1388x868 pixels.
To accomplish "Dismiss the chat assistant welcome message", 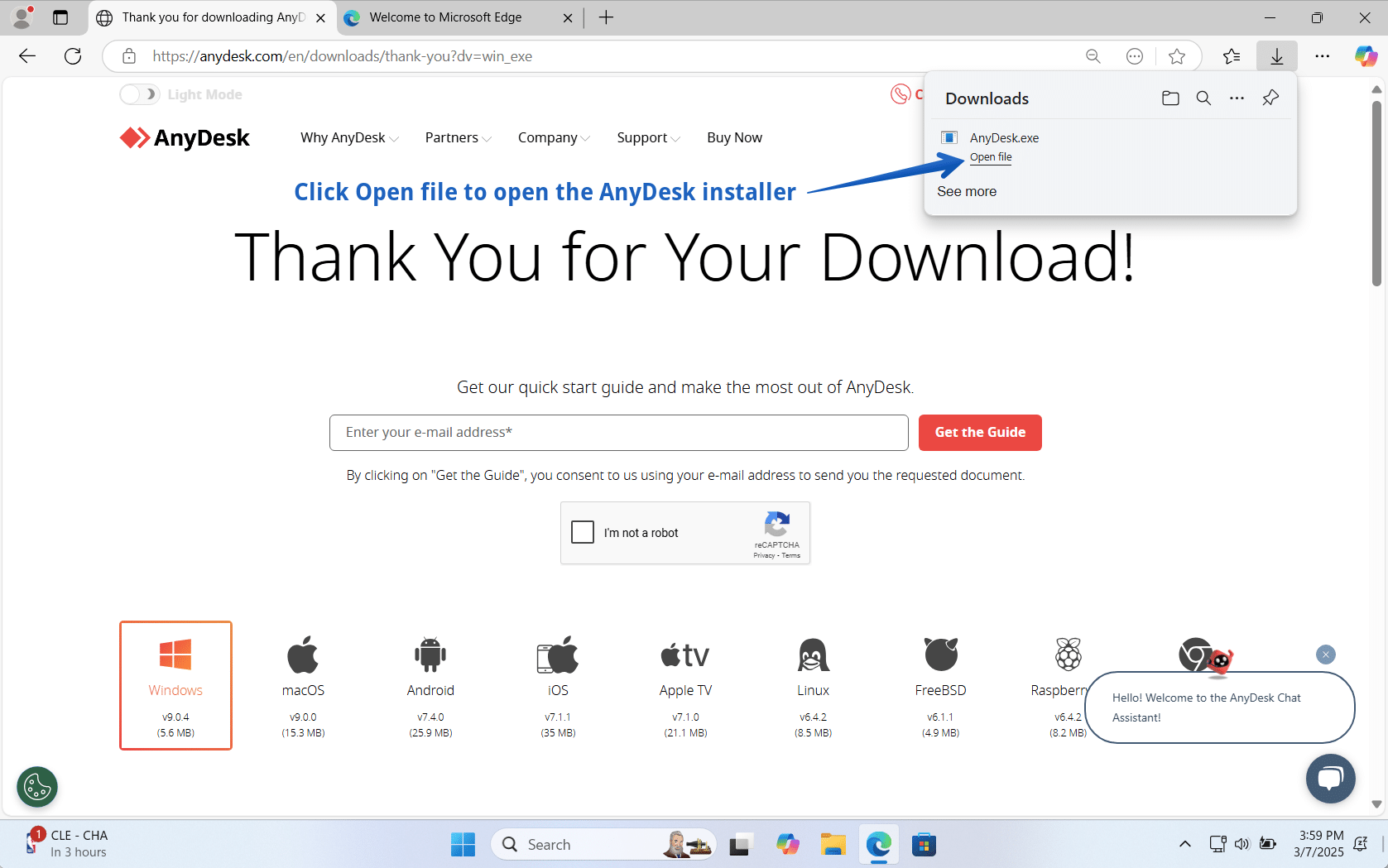I will tap(1326, 655).
